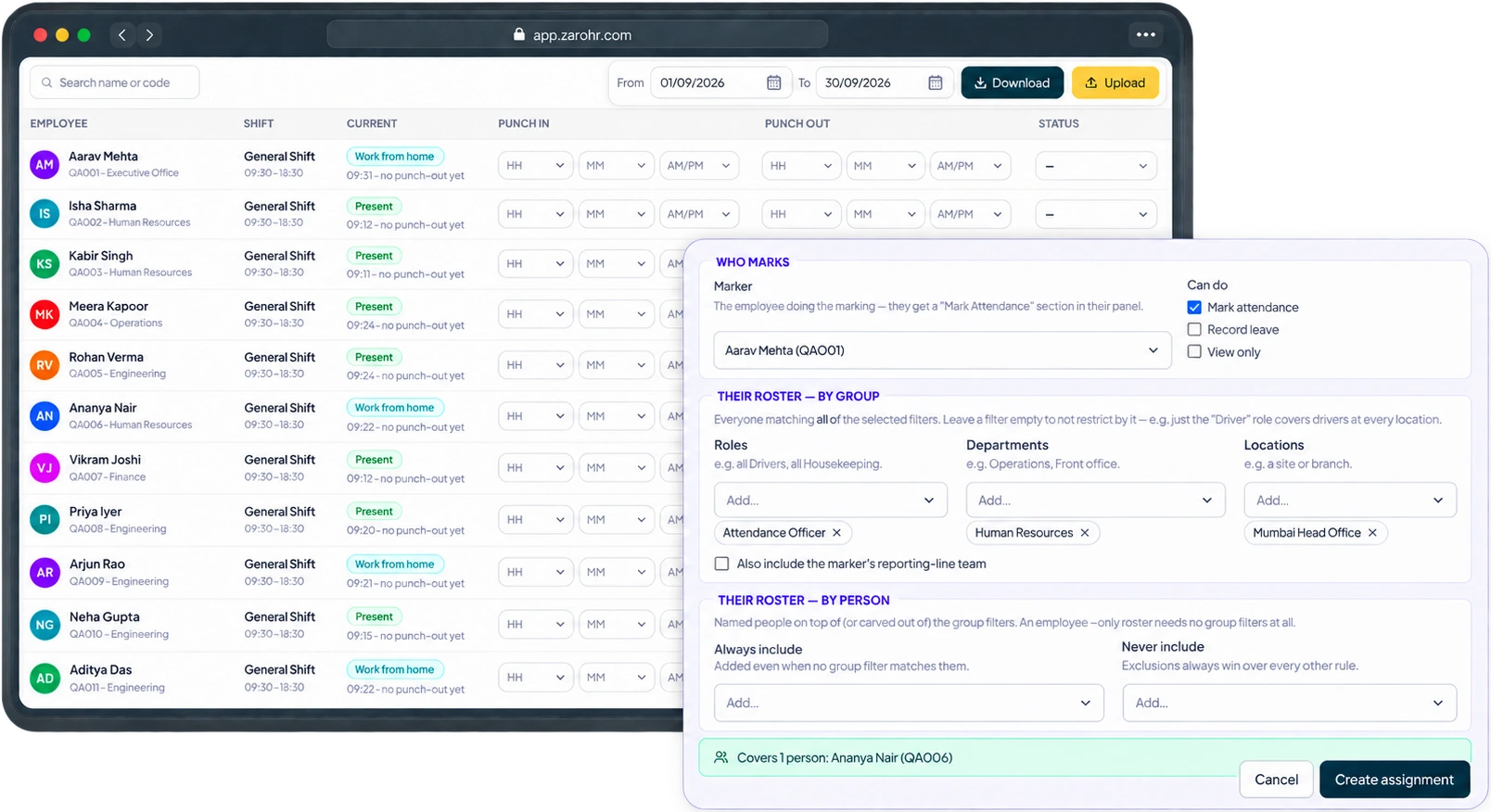The width and height of the screenshot is (1491, 812).
Task: Enable the Record leave checkbox
Action: click(1194, 329)
